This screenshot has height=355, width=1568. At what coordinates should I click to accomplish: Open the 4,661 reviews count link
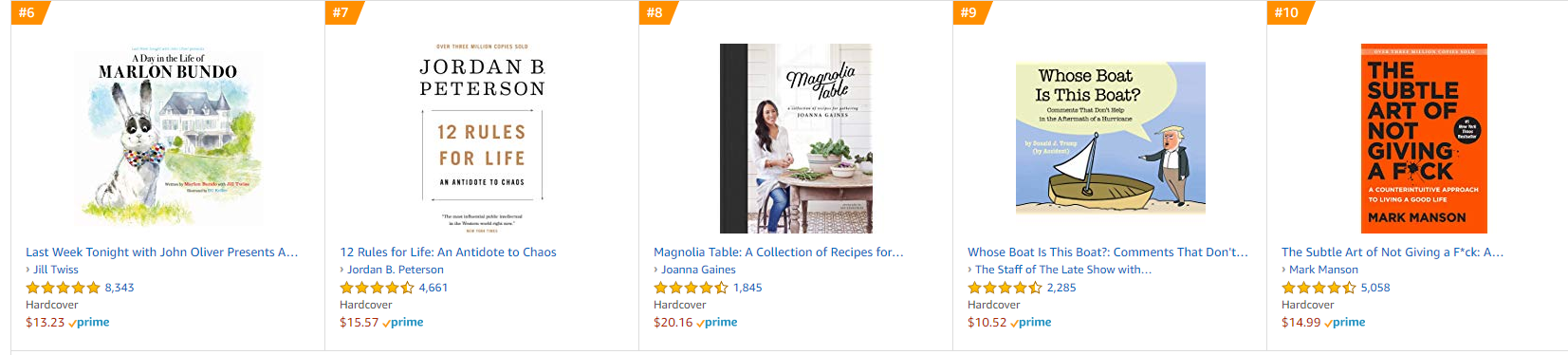[434, 288]
